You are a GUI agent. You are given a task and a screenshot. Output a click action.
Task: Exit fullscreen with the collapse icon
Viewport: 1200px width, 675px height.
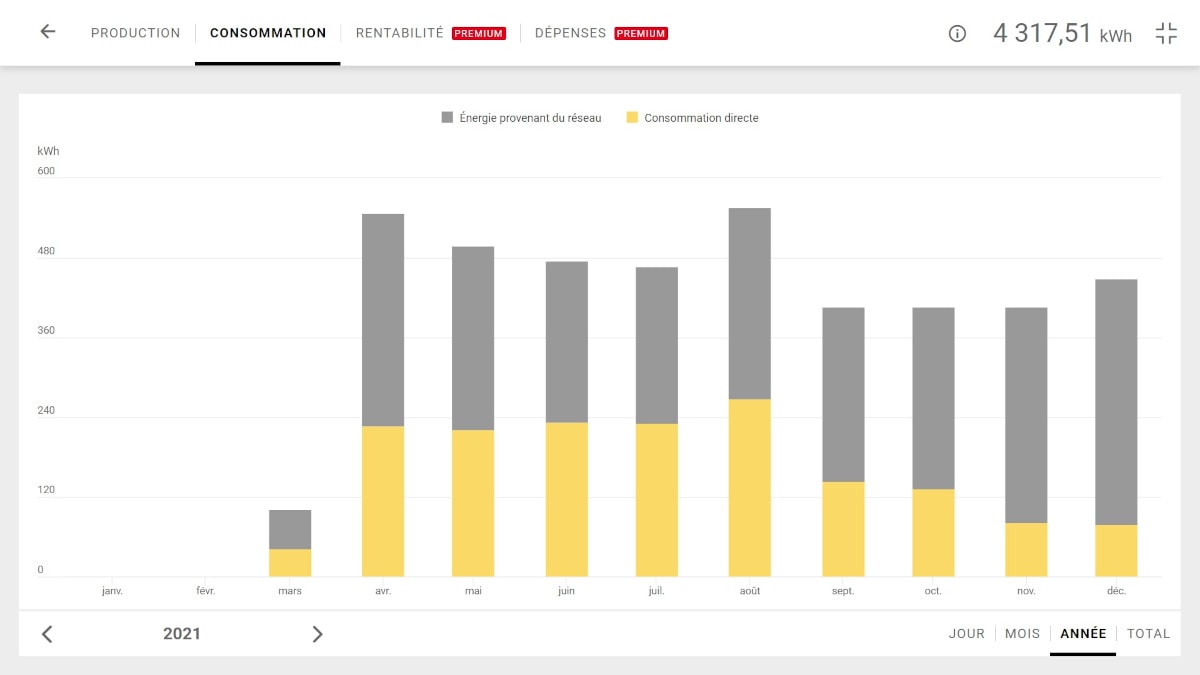point(1166,33)
